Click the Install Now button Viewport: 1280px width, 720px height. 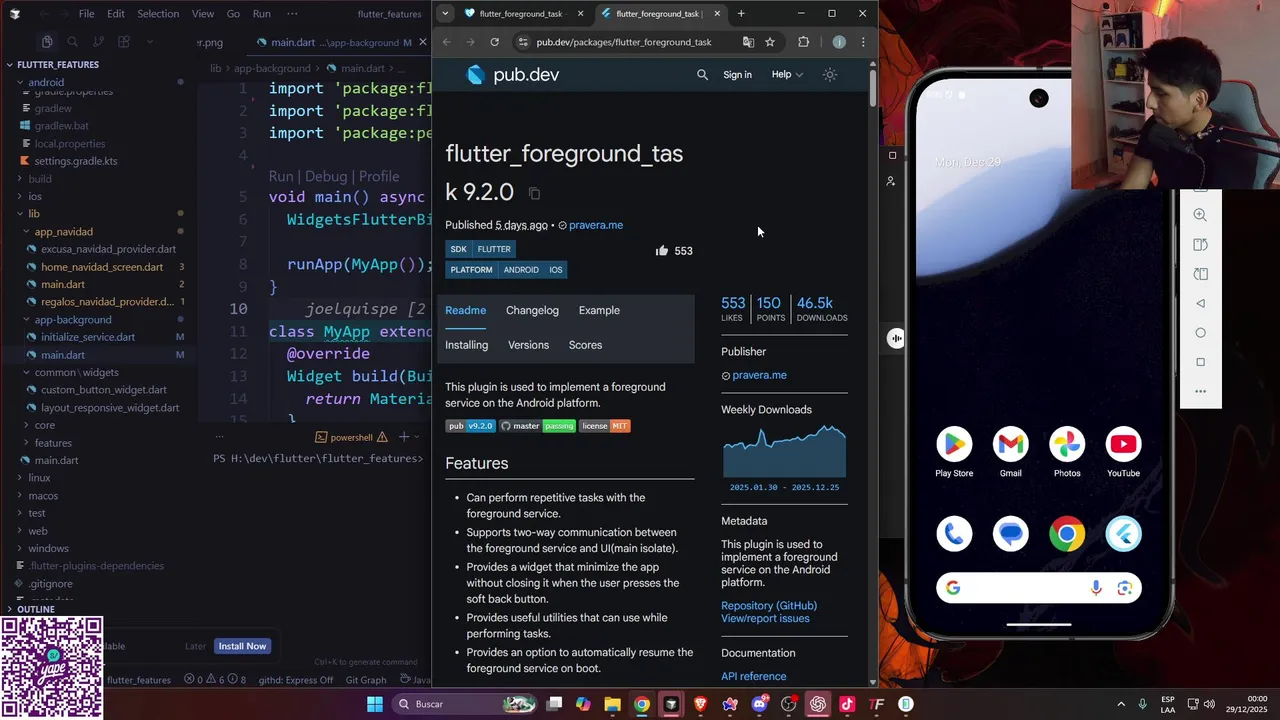click(243, 646)
